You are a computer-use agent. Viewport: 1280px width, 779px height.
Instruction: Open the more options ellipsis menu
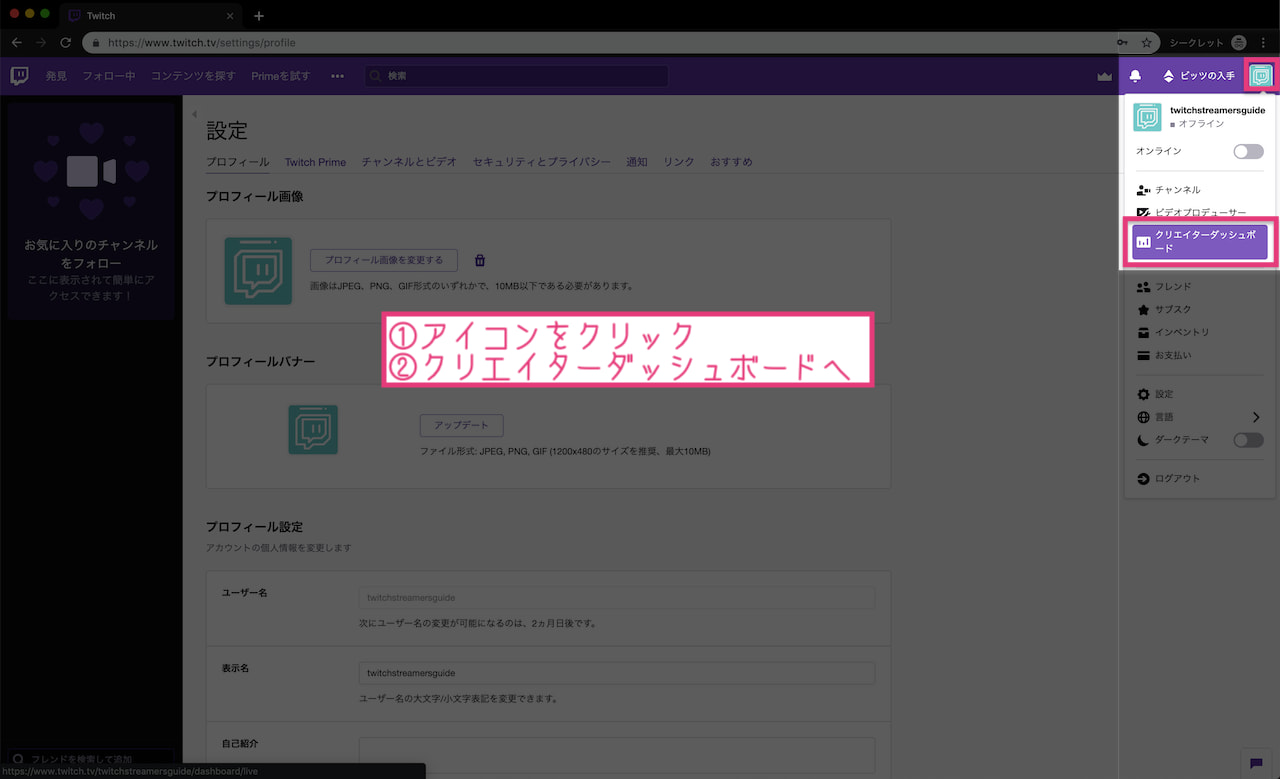[338, 76]
